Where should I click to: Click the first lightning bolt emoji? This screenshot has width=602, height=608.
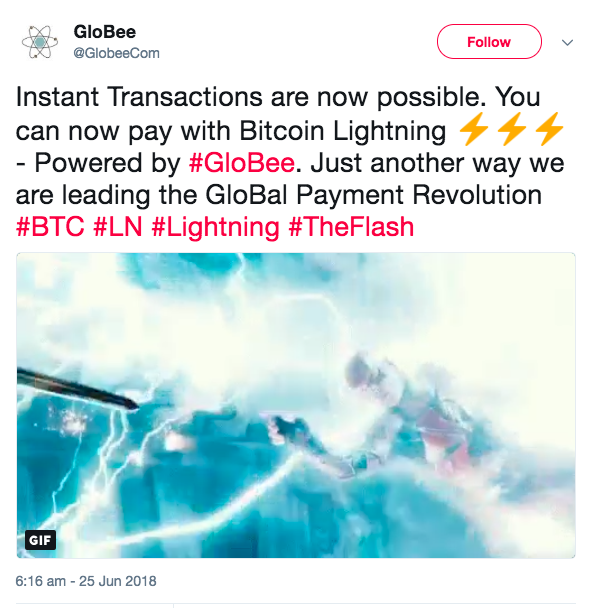(473, 130)
